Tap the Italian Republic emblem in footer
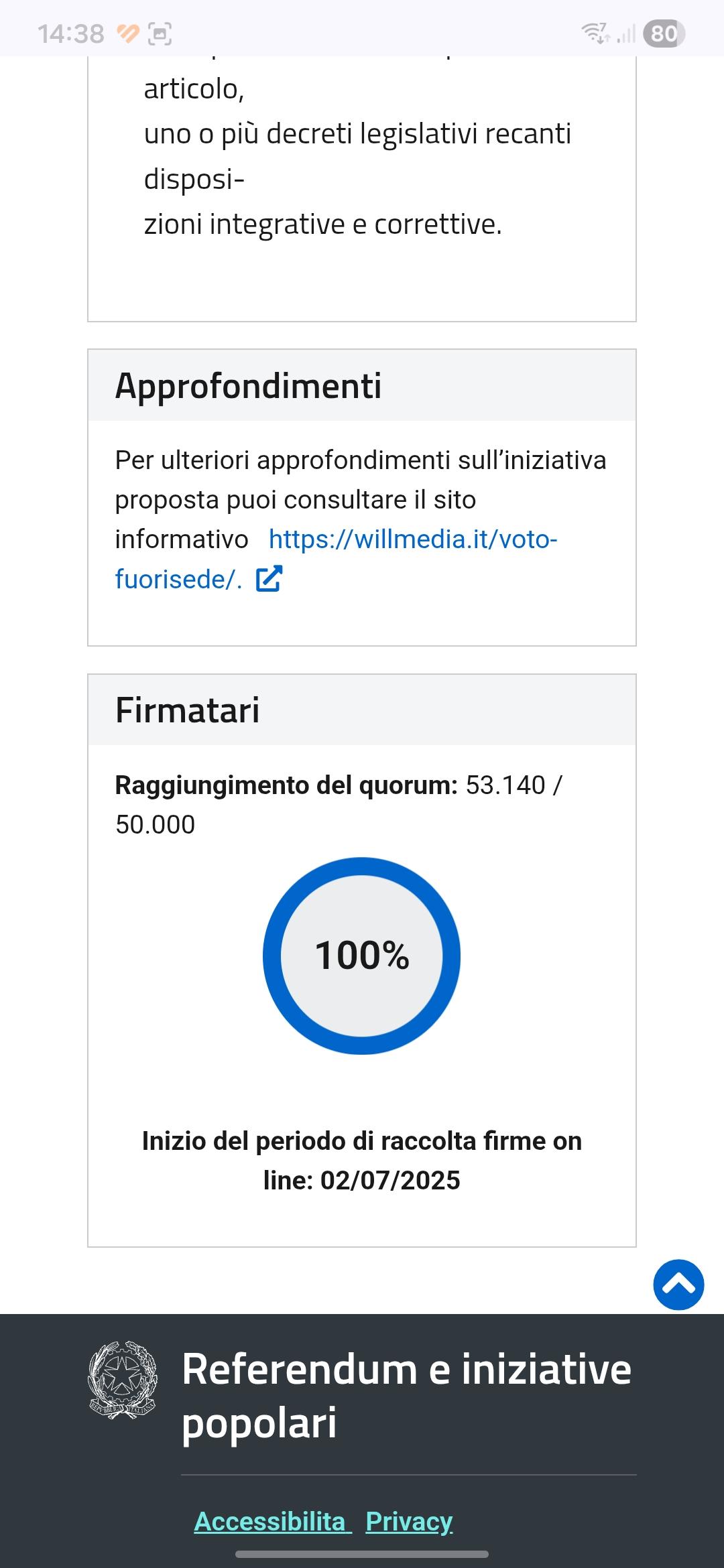Screen dimensions: 724x1568 click(x=123, y=1379)
